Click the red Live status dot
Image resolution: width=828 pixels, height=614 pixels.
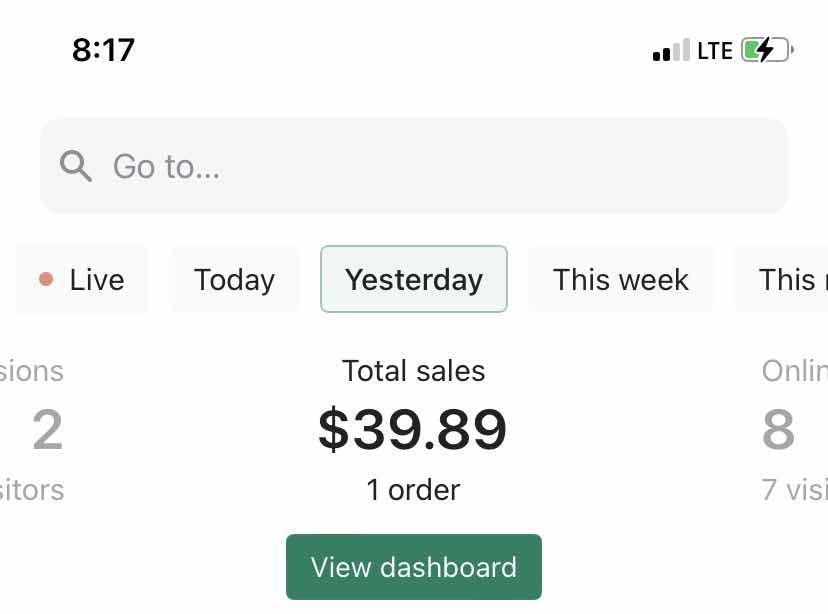[46, 280]
